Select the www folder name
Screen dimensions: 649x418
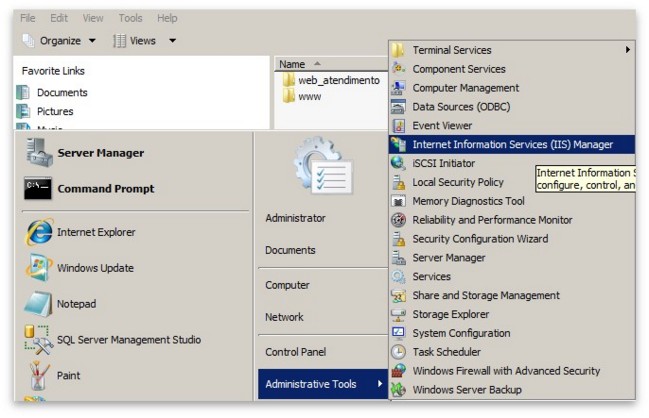tap(310, 97)
